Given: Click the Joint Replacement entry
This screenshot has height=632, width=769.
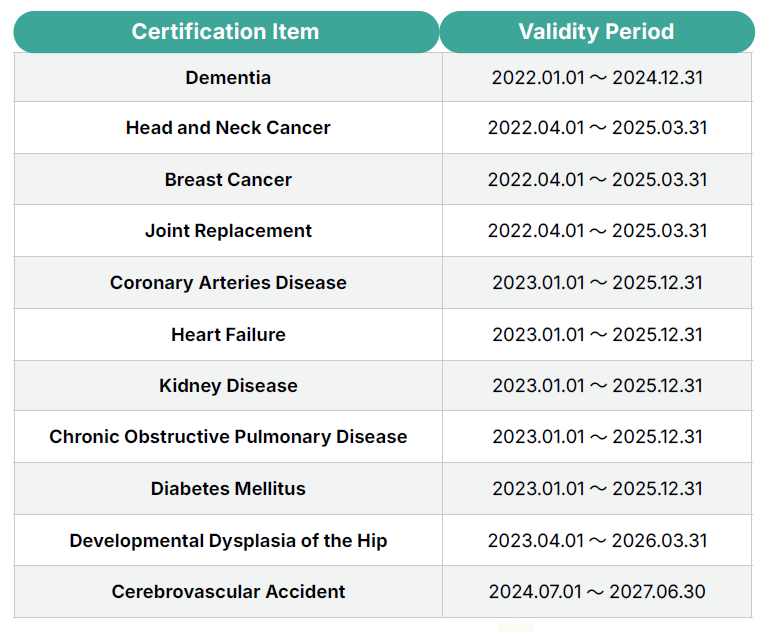Looking at the screenshot, I should [x=228, y=231].
